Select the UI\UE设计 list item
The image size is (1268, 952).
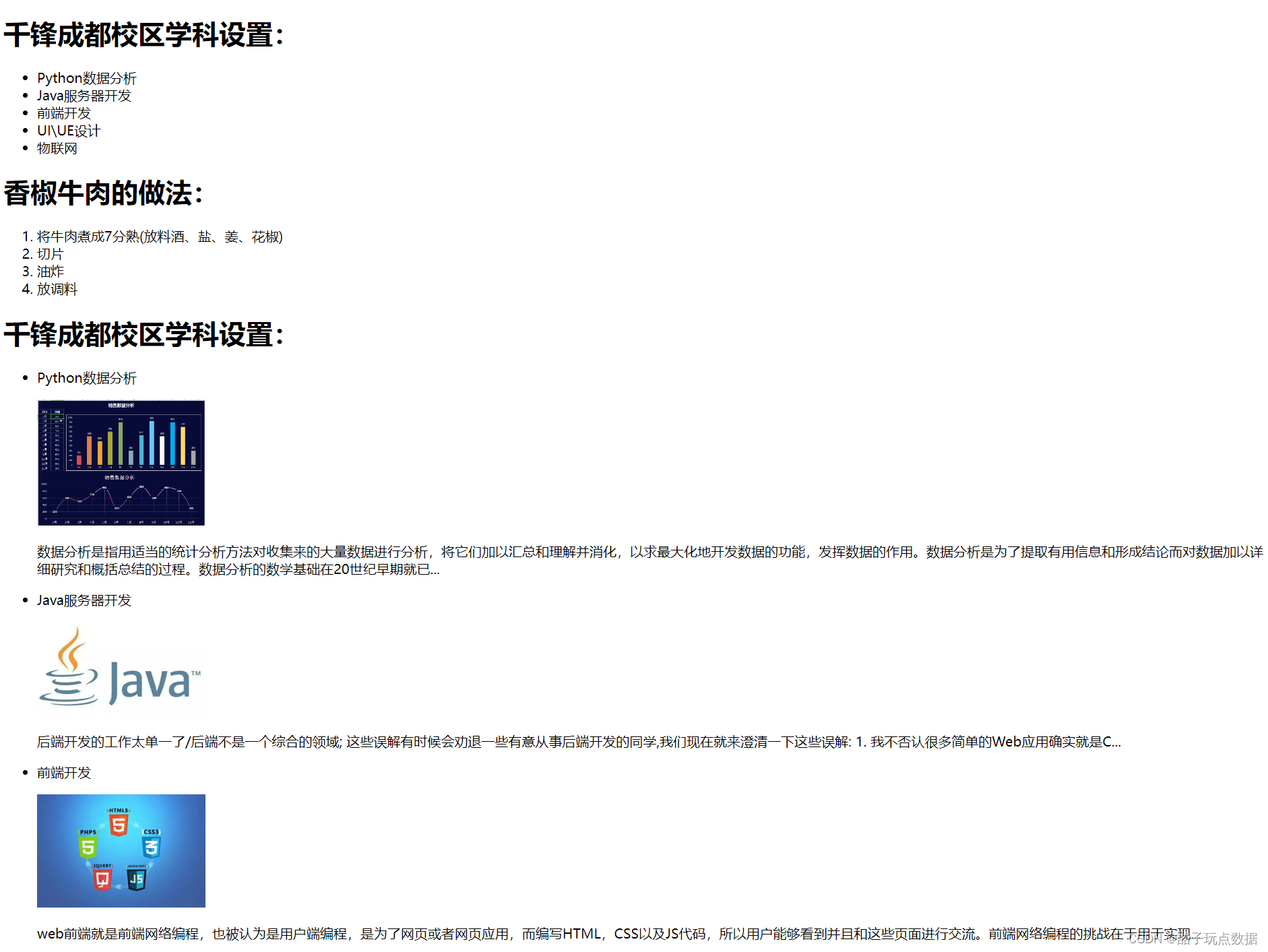point(69,131)
